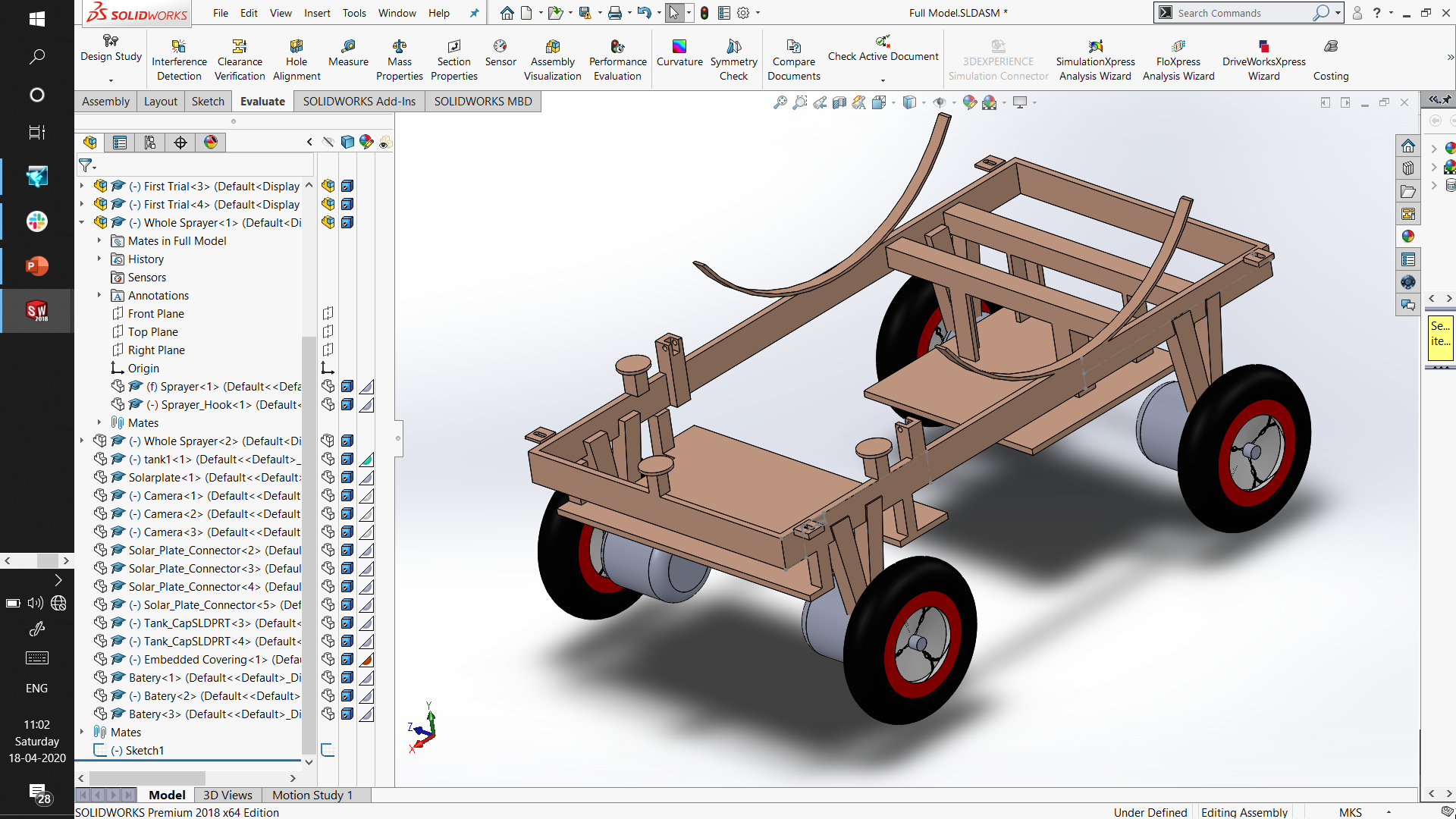1456x819 pixels.
Task: Toggle display mode for Whole Sprayer<2>
Action: coord(347,441)
